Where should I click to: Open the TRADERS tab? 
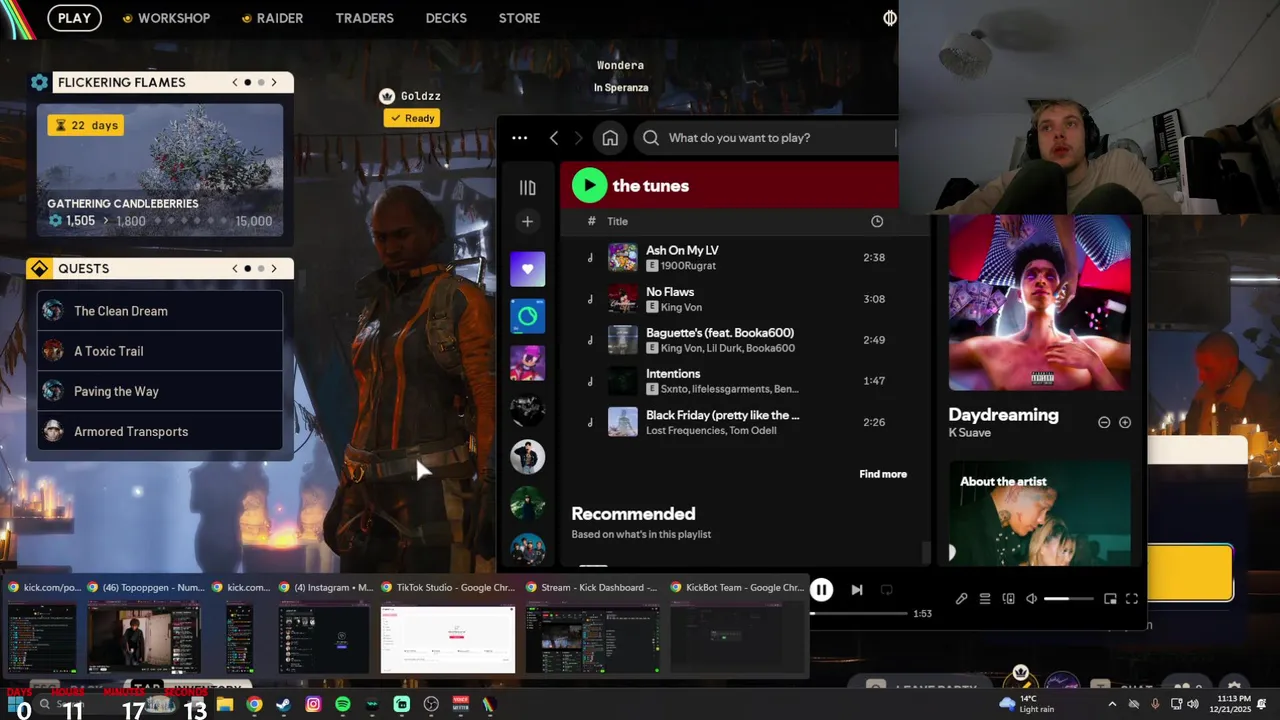click(364, 18)
